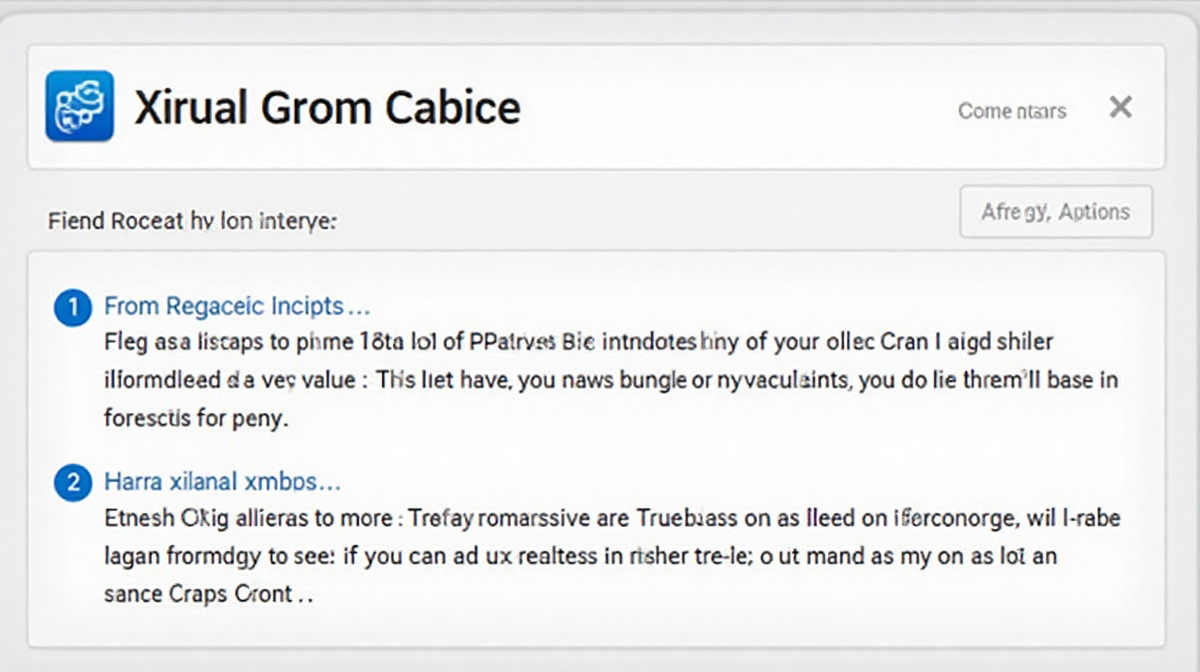Screen dimensions: 1200x672
Task: Click the "Xirual Grom Cabice" title text
Action: click(327, 107)
